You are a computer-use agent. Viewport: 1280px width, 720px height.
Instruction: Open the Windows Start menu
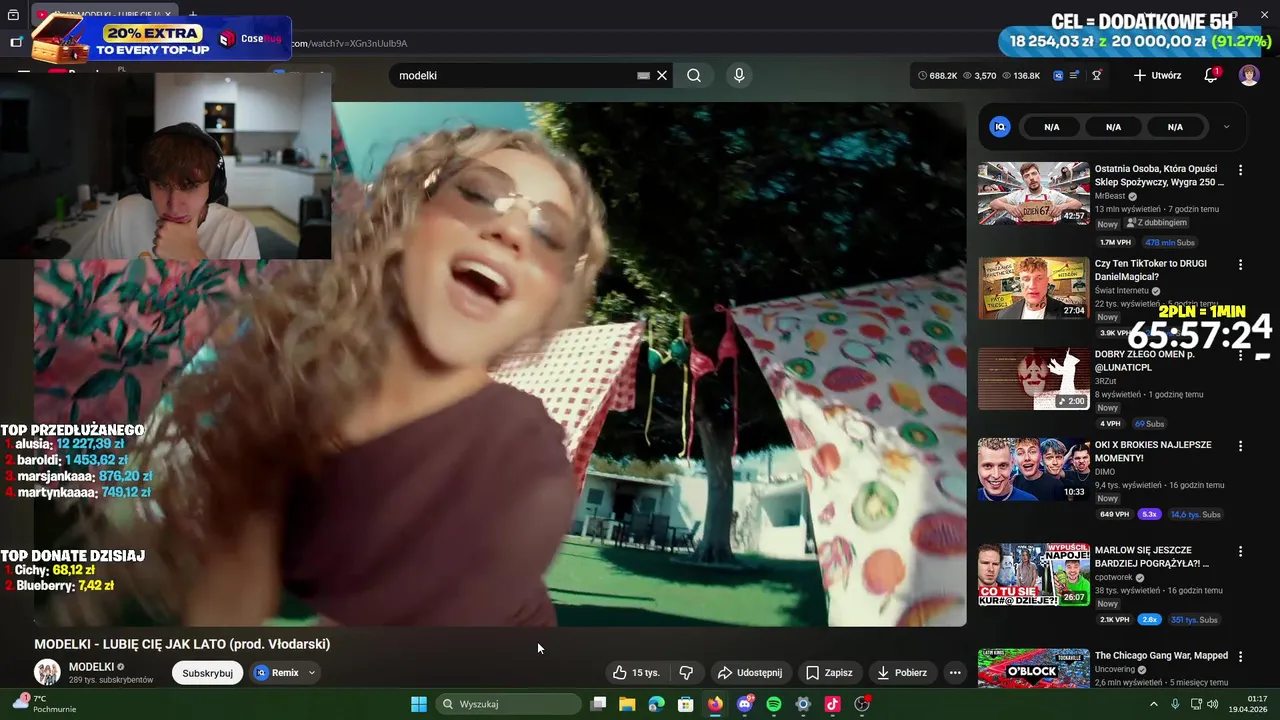point(419,704)
